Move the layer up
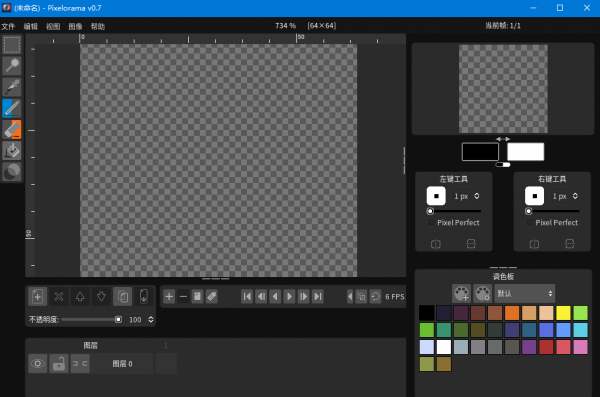Screen dimensions: 600x397 point(80,296)
